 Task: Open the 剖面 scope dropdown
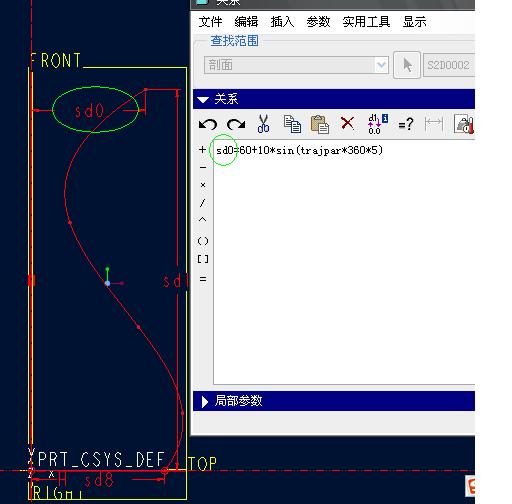(x=296, y=65)
